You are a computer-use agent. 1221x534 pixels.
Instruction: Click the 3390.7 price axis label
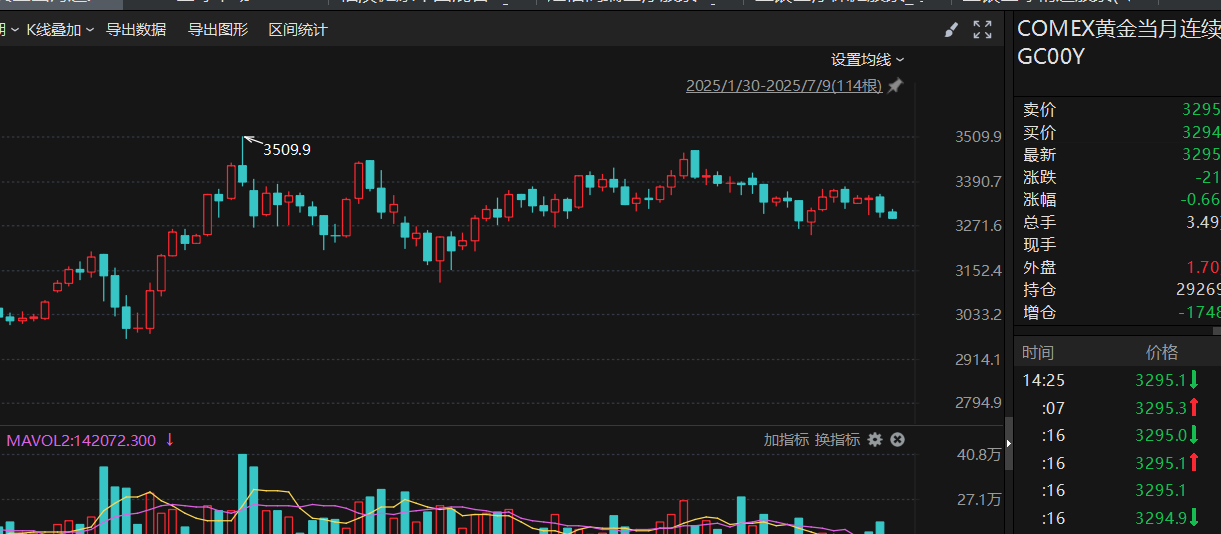[x=978, y=181]
